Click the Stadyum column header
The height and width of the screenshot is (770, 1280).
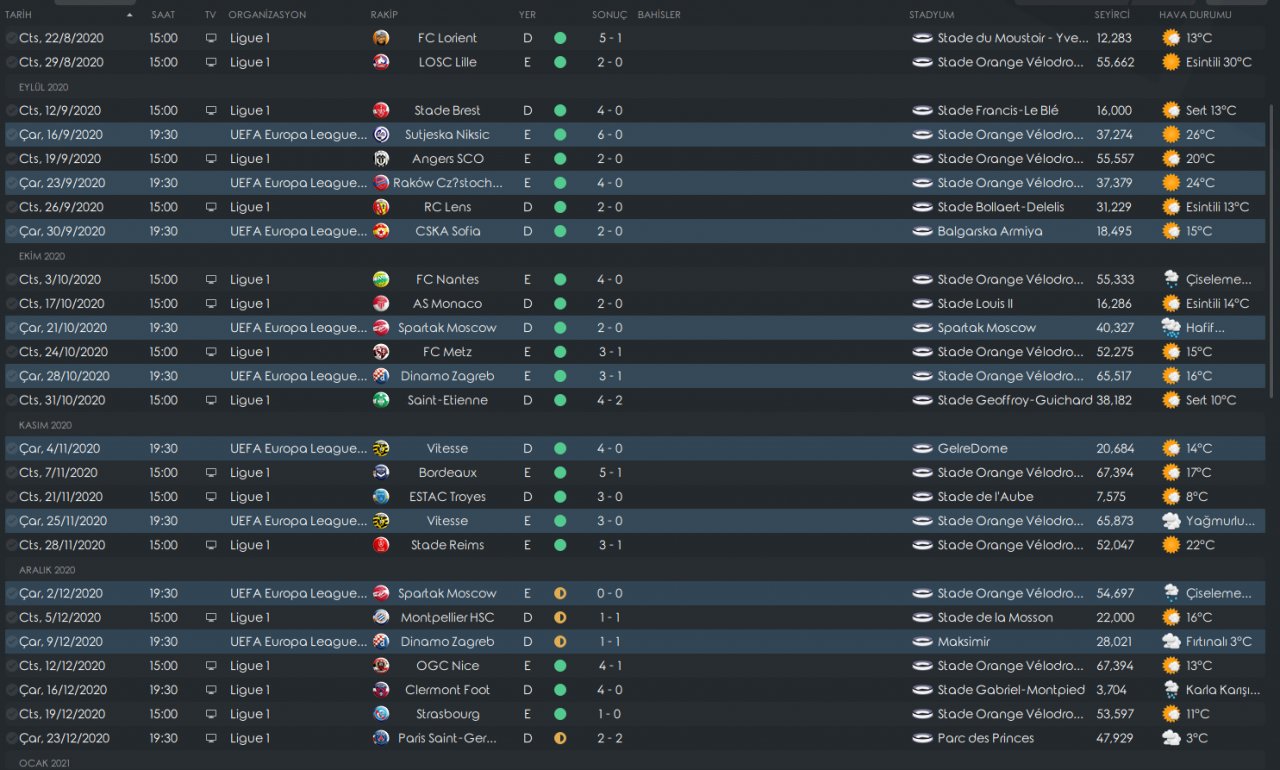(x=931, y=15)
